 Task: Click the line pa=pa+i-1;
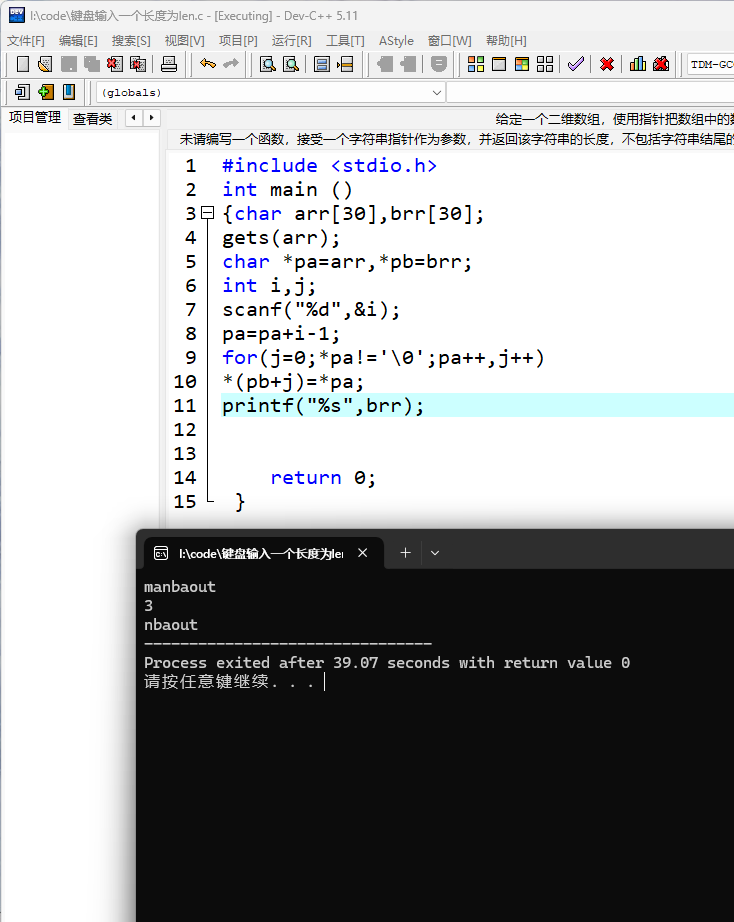click(281, 333)
